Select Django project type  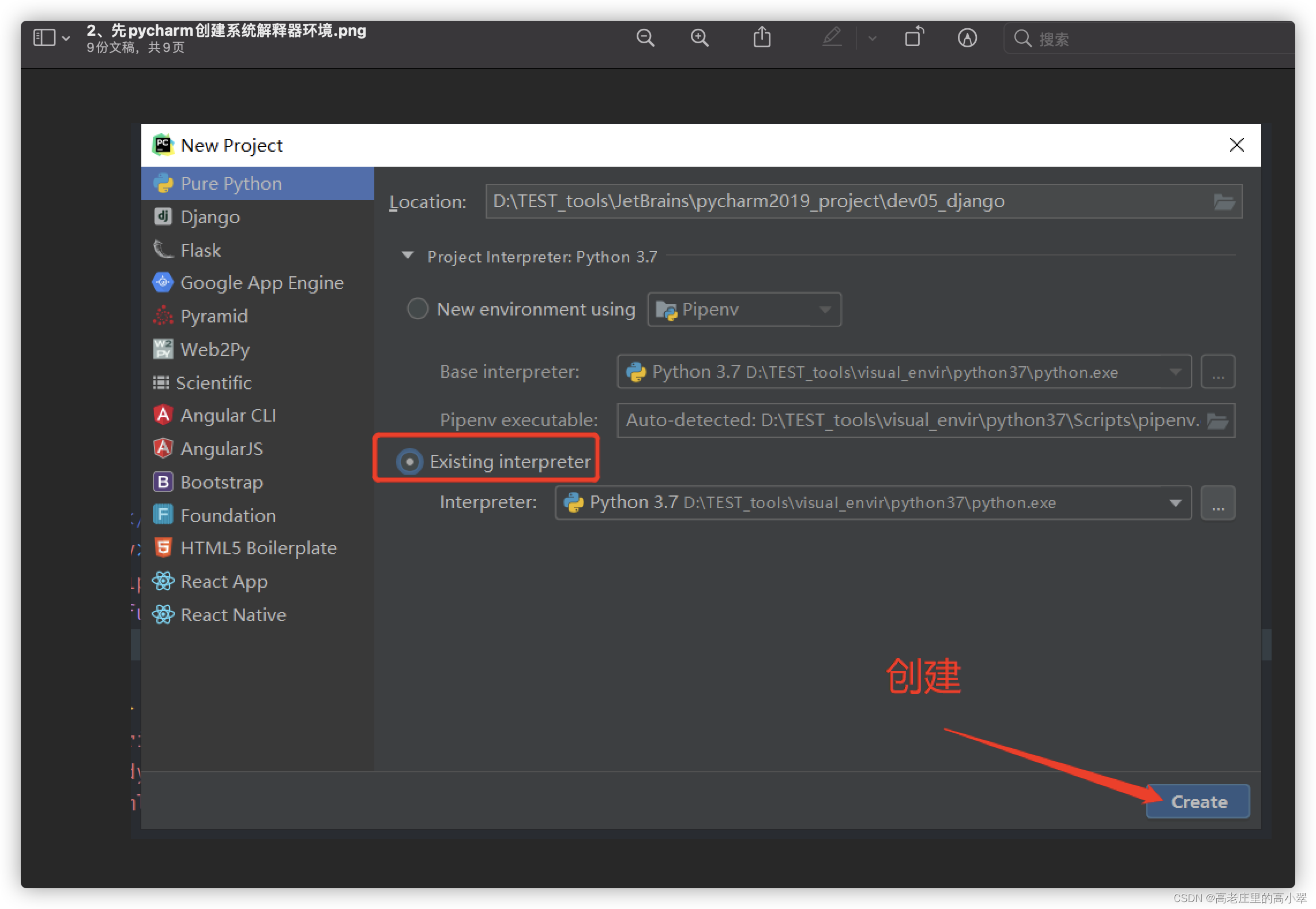pyautogui.click(x=210, y=217)
